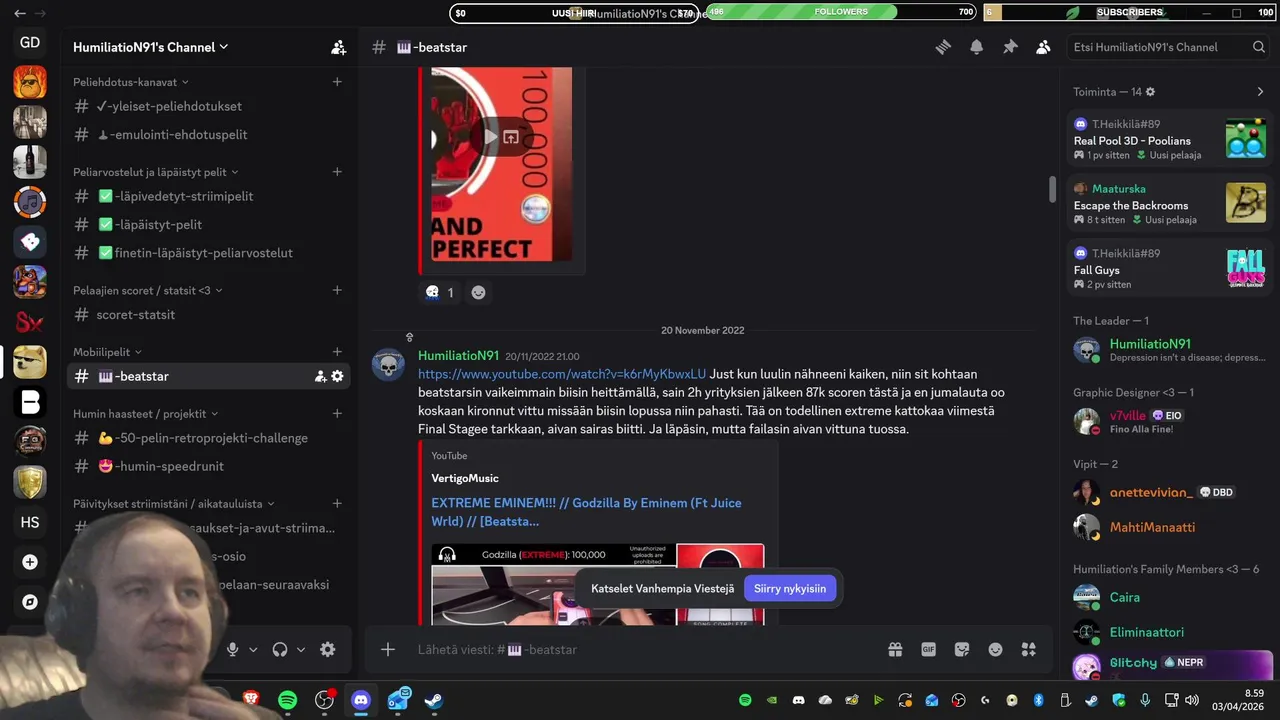Open the humin-speedrunit channel
Screen dimensions: 1280x720
tap(208, 466)
